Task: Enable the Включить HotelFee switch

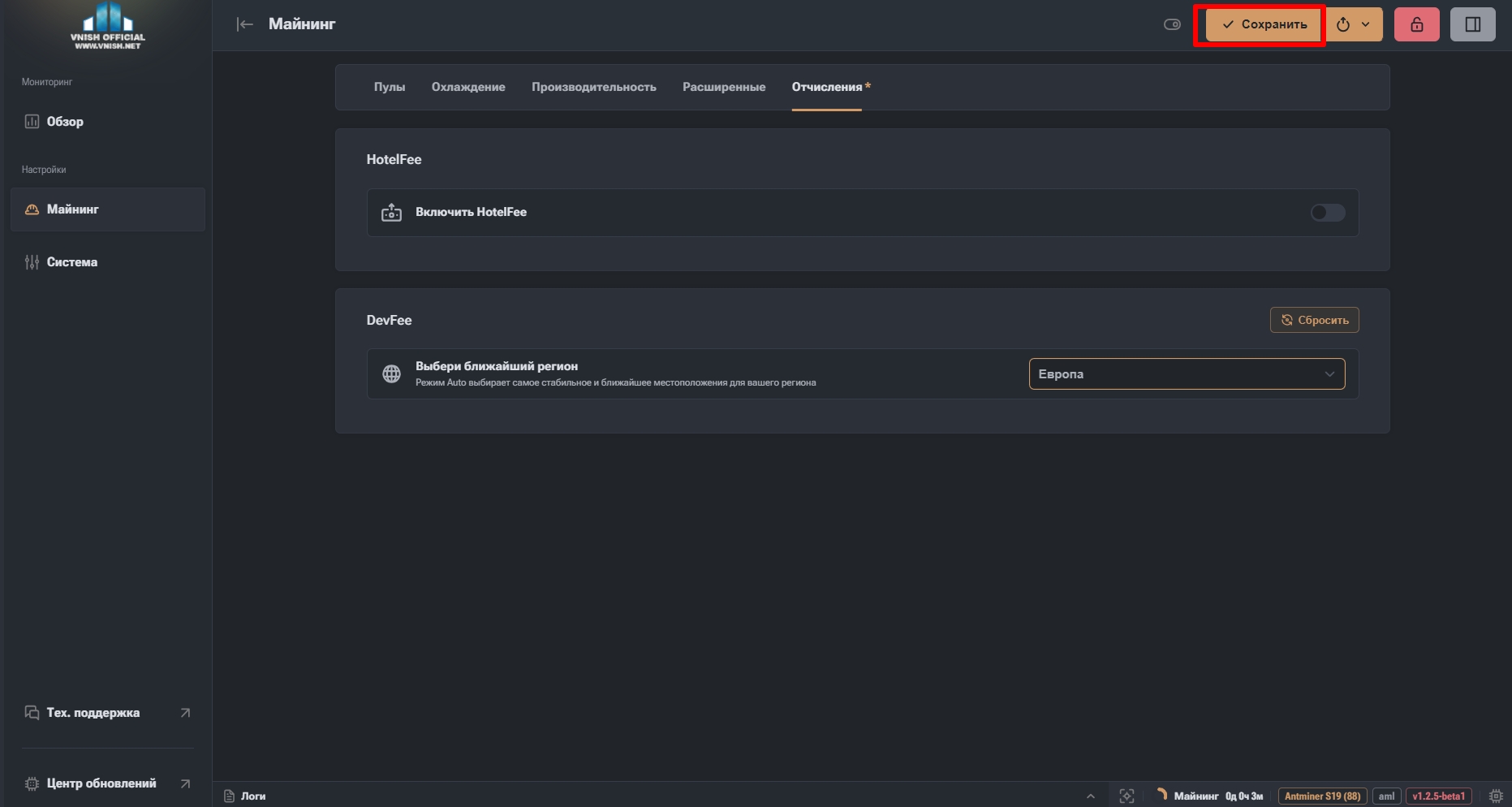Action: (1328, 213)
